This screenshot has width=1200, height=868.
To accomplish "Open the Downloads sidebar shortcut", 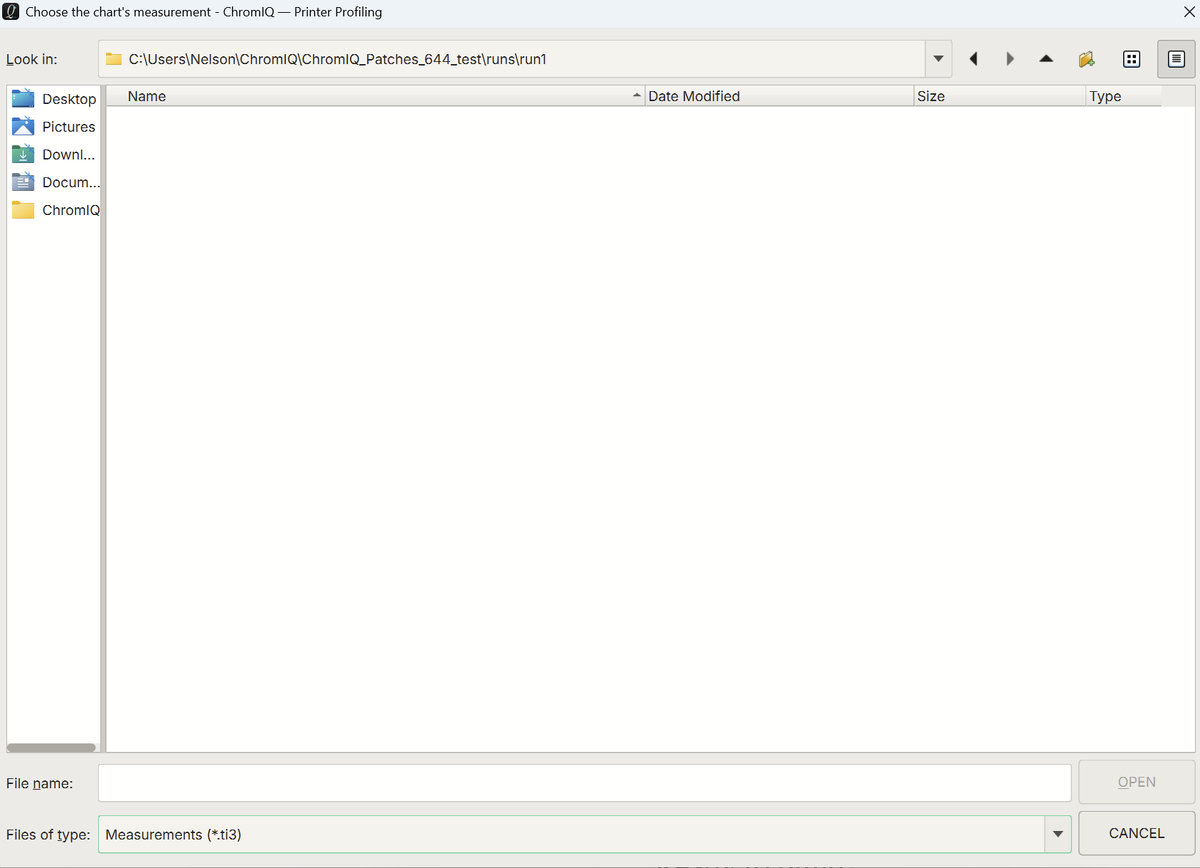I will 54,155.
